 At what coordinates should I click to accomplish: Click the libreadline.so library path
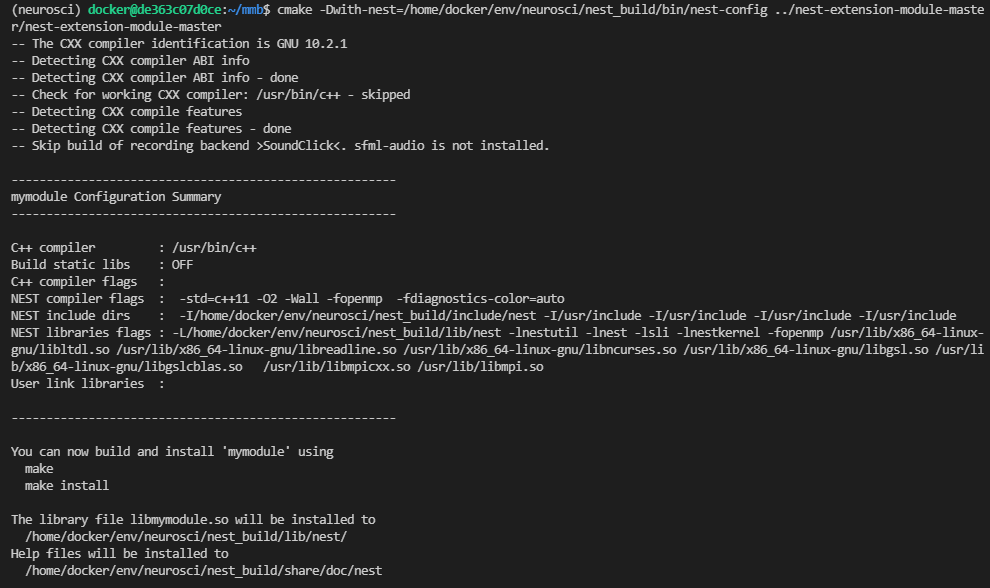point(256,351)
